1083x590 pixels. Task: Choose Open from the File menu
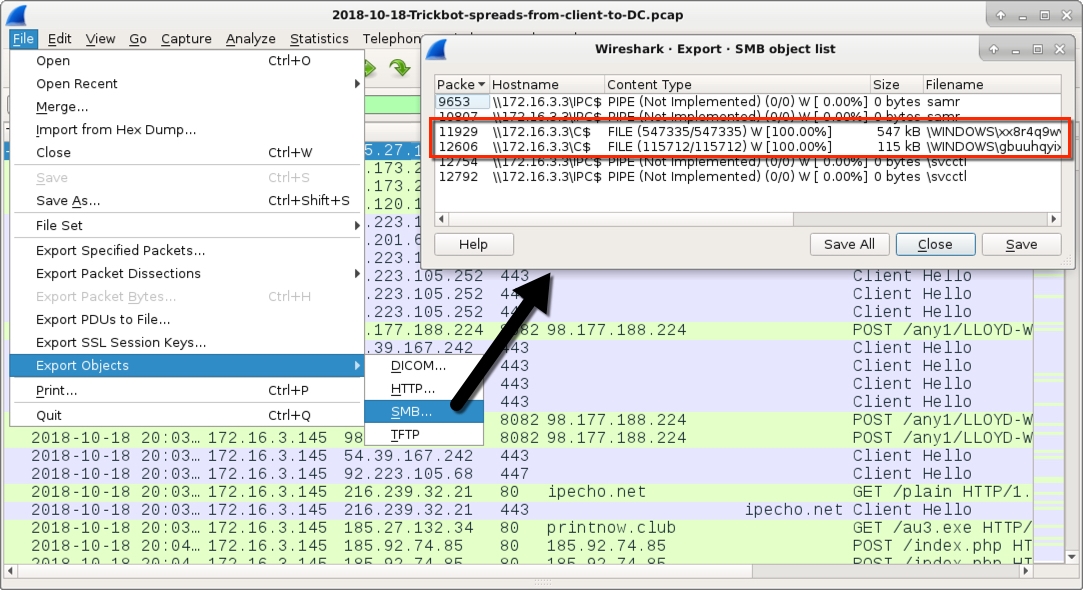pos(187,61)
